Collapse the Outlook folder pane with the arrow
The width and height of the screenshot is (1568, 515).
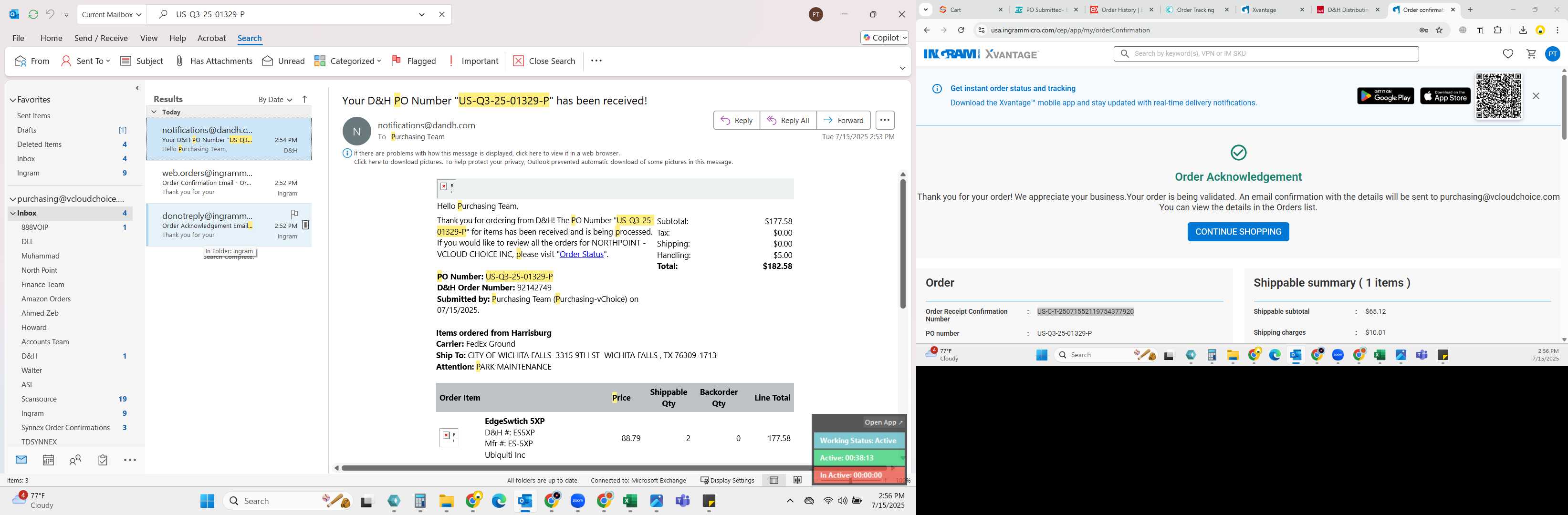(137, 88)
